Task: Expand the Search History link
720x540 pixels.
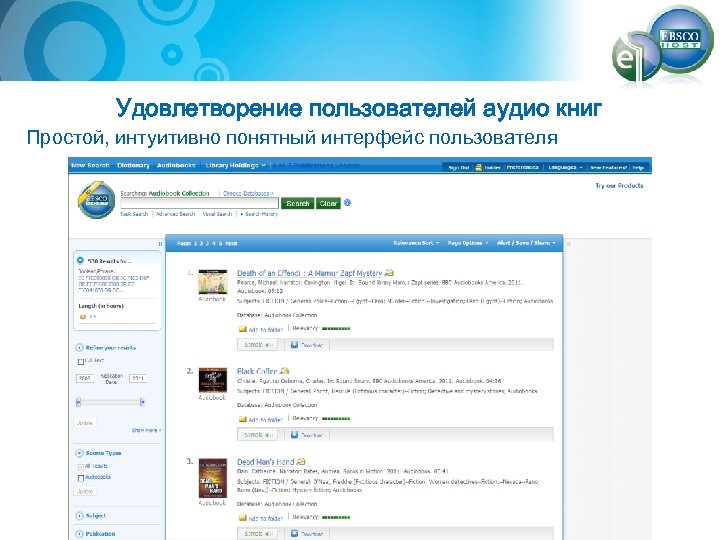Action: pos(259,214)
